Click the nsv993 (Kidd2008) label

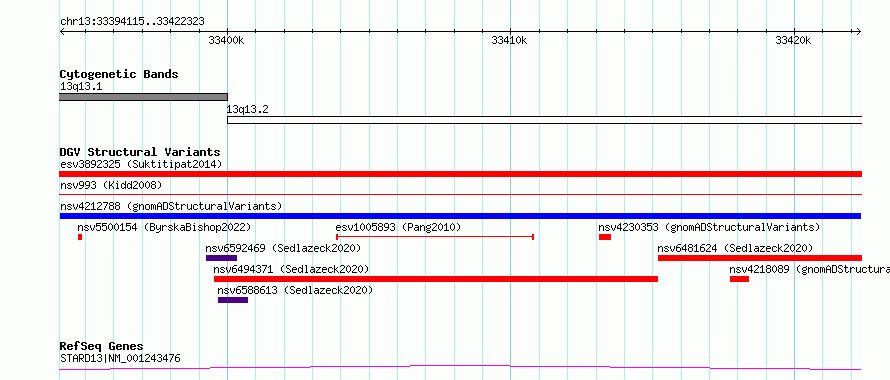[111, 185]
